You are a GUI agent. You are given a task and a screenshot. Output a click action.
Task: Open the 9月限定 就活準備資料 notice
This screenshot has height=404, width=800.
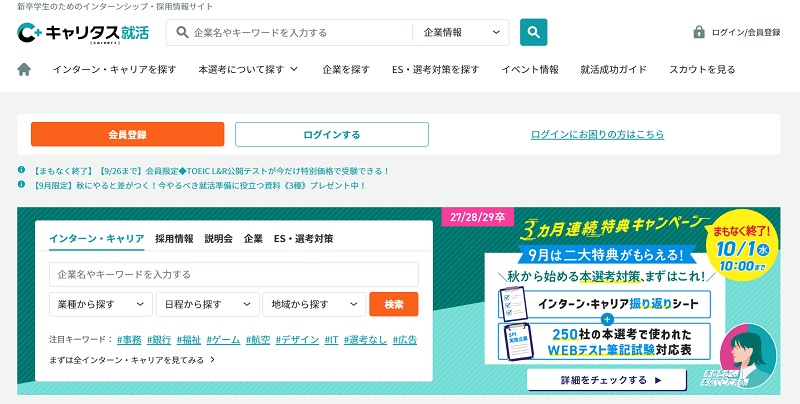point(199,186)
